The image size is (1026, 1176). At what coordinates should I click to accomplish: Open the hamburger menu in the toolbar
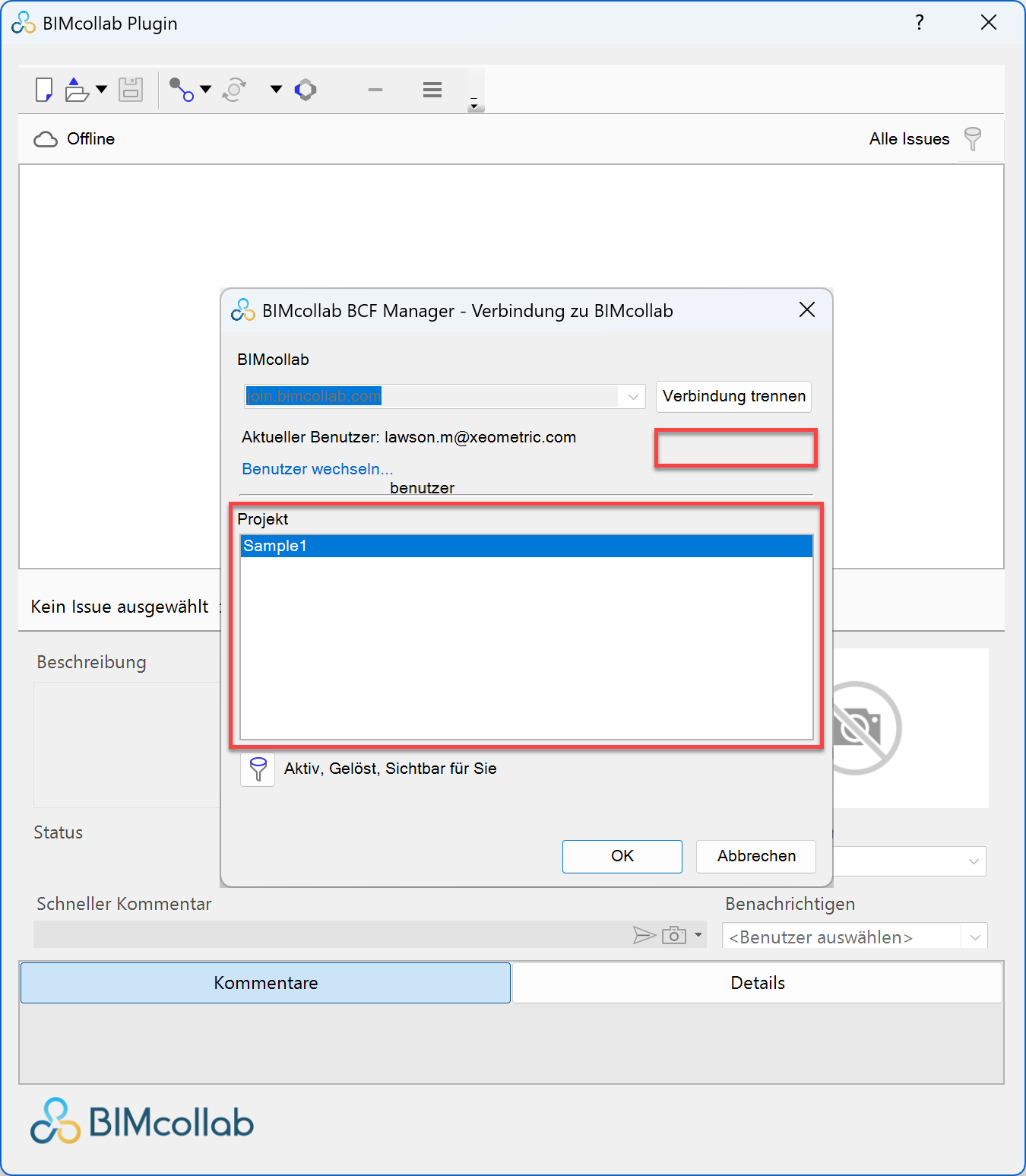pyautogui.click(x=432, y=90)
